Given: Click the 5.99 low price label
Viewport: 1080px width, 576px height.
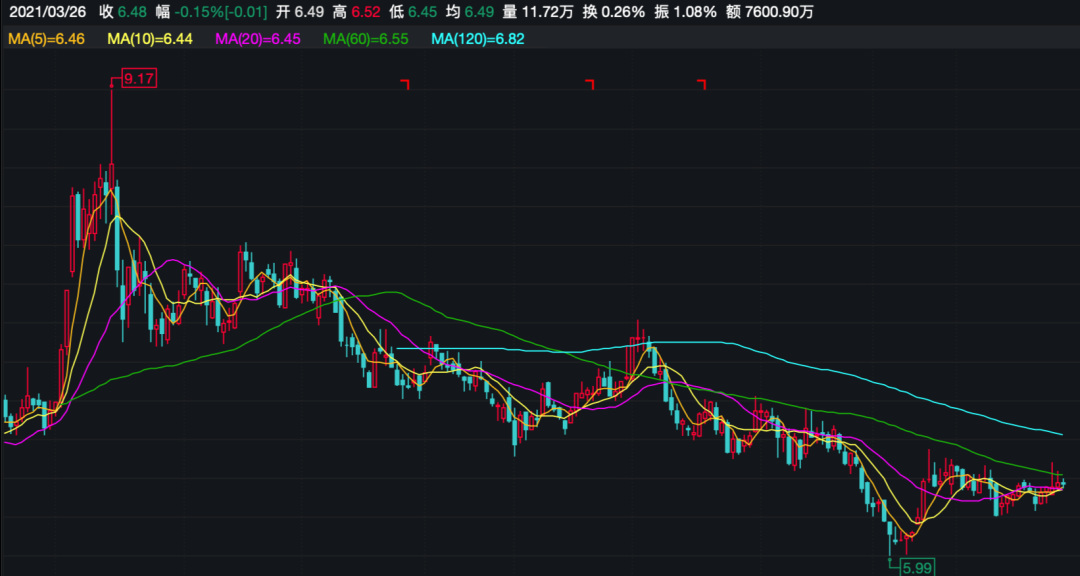Looking at the screenshot, I should [915, 567].
